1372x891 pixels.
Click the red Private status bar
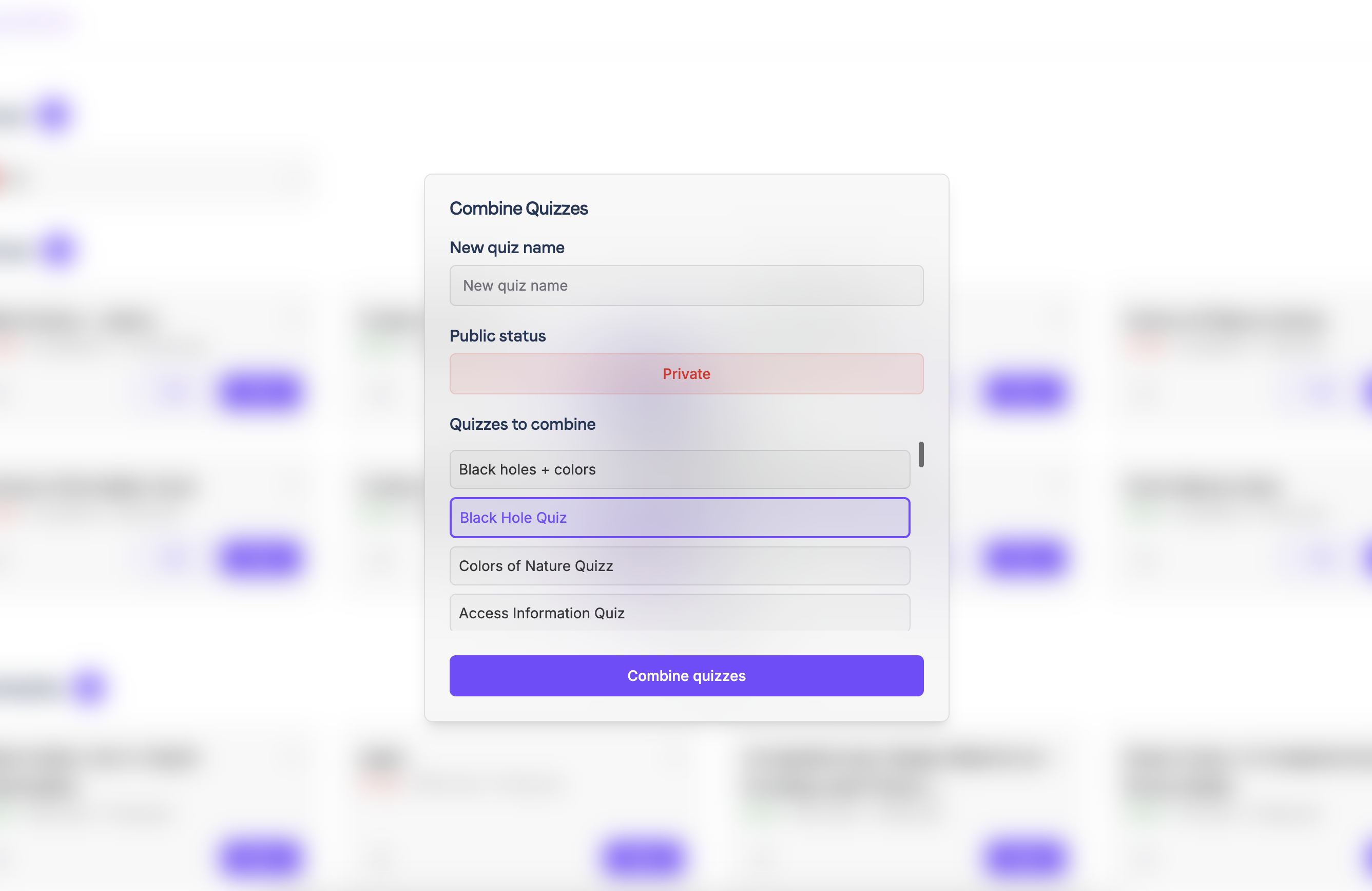pos(686,374)
